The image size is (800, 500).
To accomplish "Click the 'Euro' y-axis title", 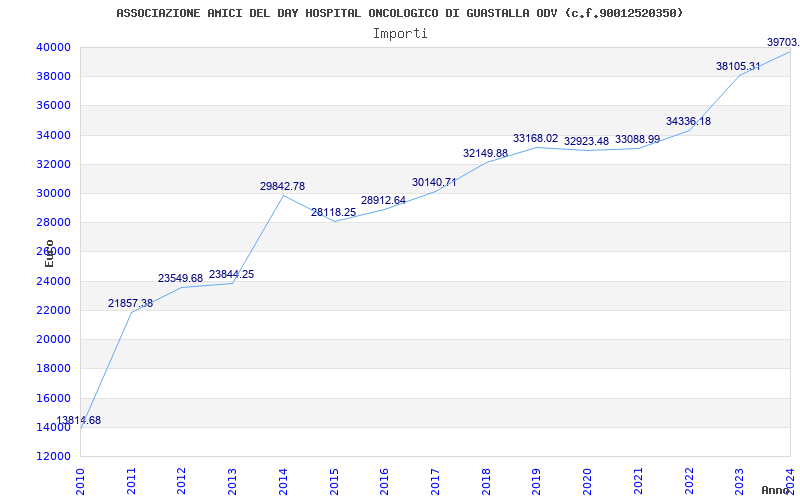I will [49, 253].
